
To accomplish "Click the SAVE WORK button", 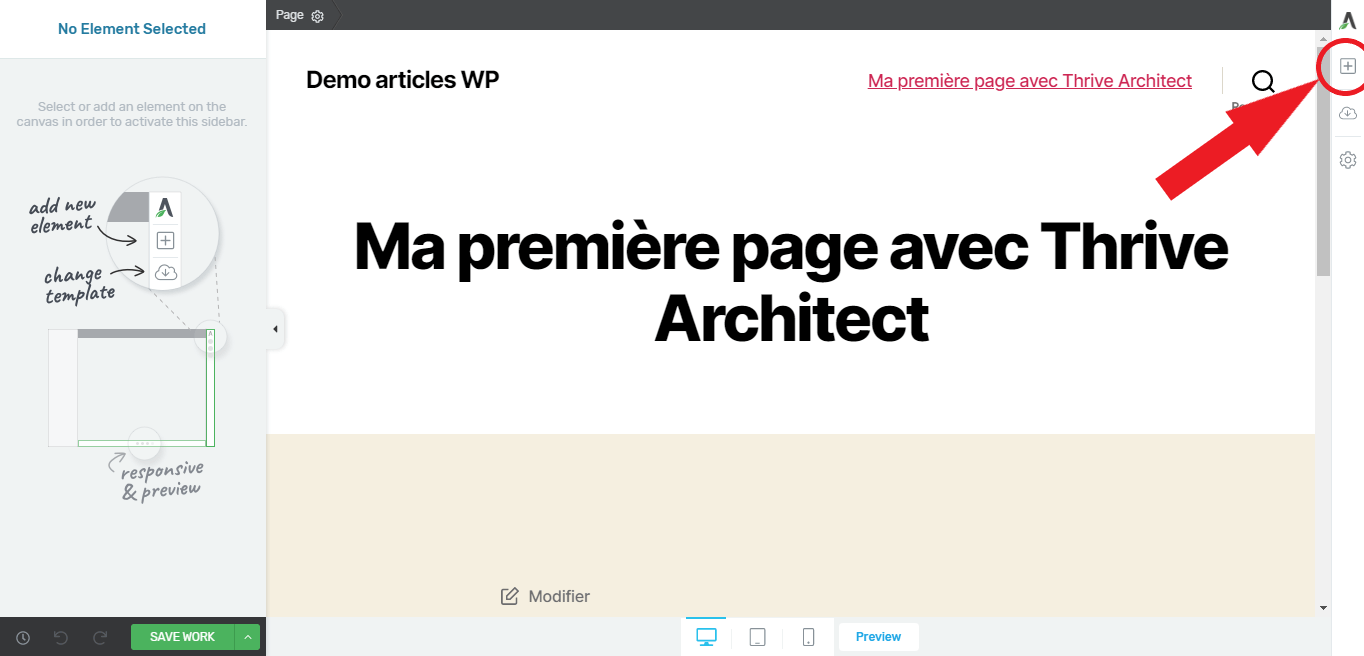I will coord(182,637).
